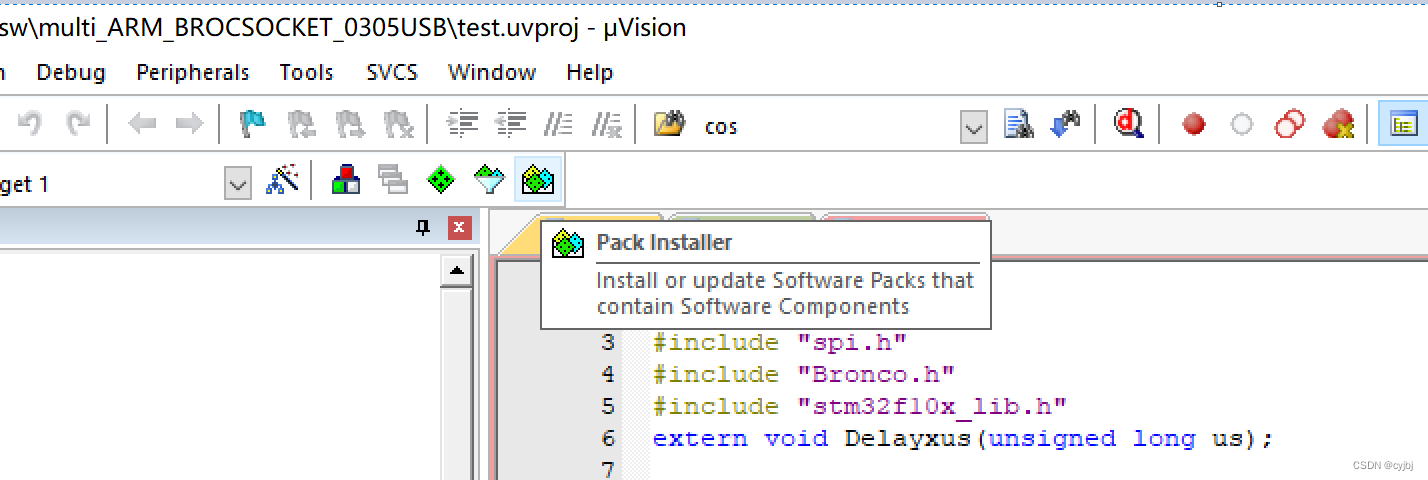Go to next bookmark icon
This screenshot has height=480, width=1428.
pos(350,125)
